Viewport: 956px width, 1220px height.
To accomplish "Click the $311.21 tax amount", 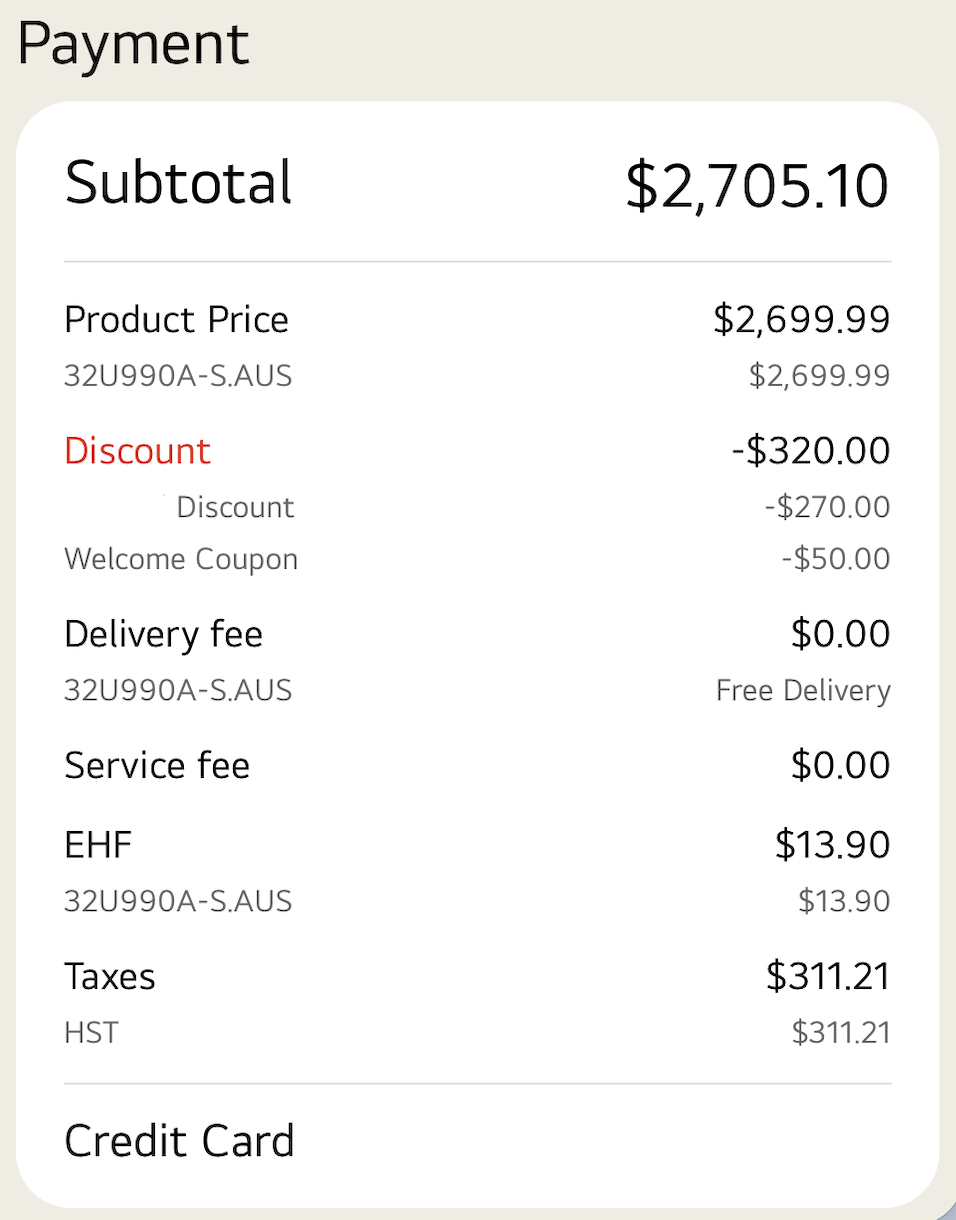I will (x=828, y=976).
